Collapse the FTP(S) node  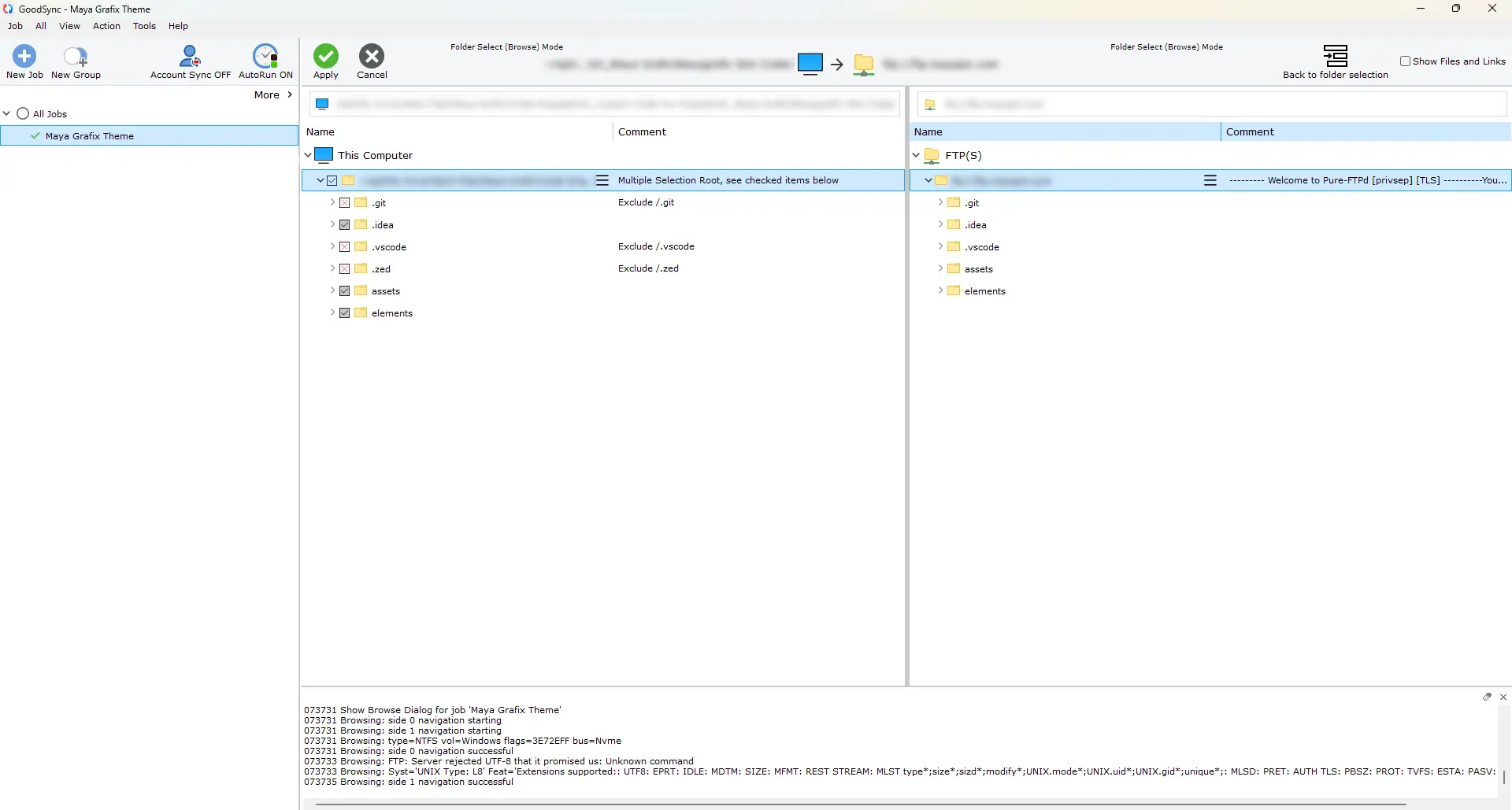[x=916, y=155]
